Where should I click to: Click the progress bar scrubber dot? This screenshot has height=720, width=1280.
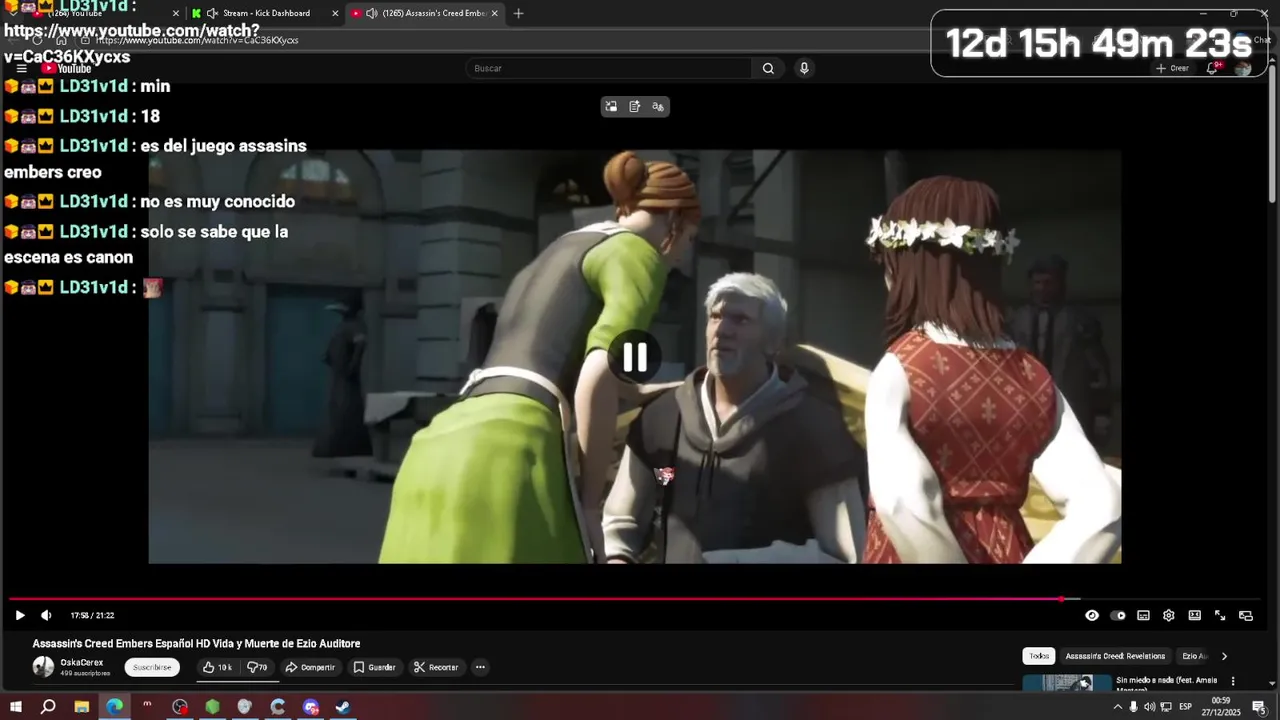tap(1061, 599)
